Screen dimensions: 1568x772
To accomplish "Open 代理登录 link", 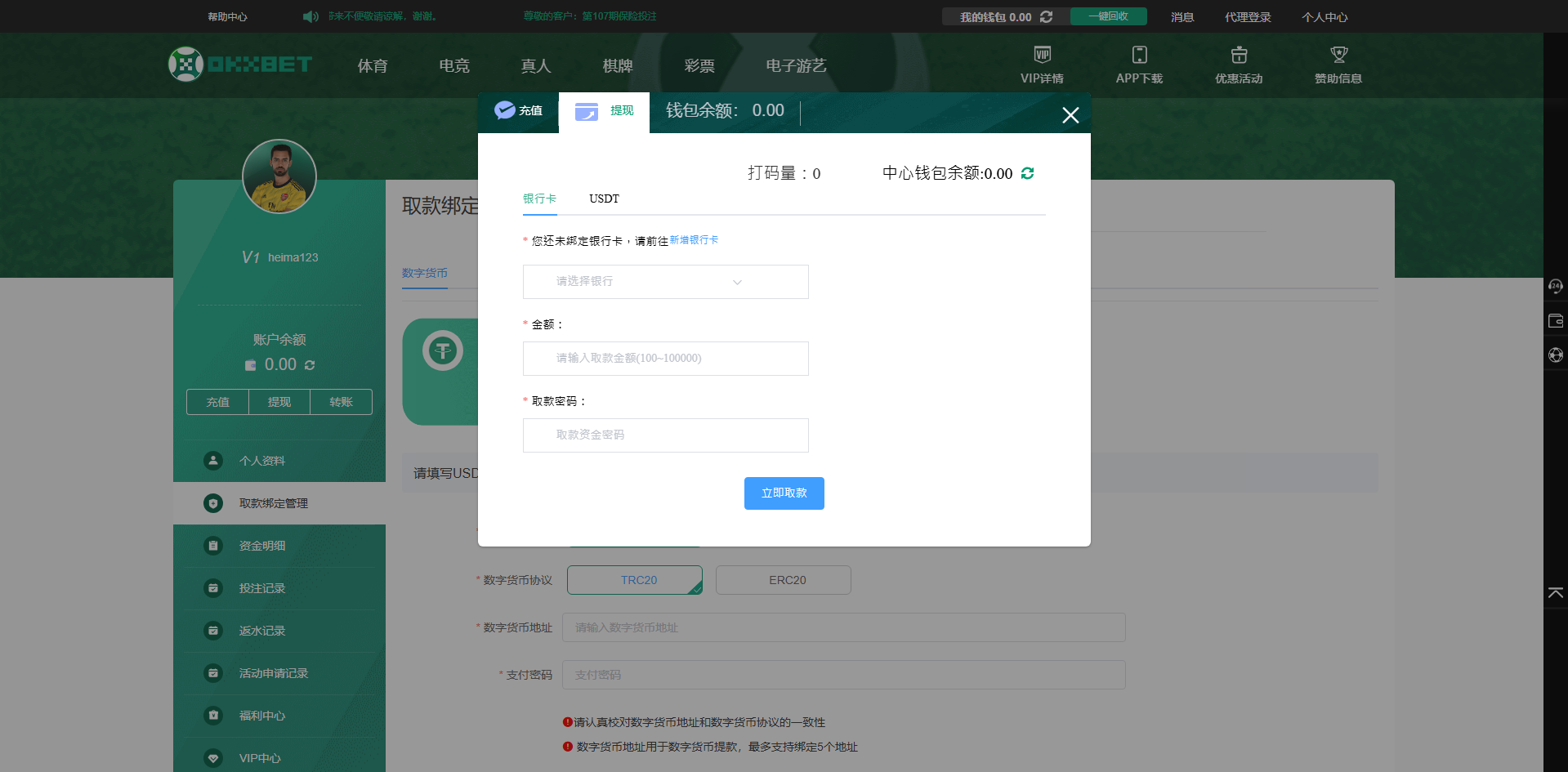I will pos(1248,17).
